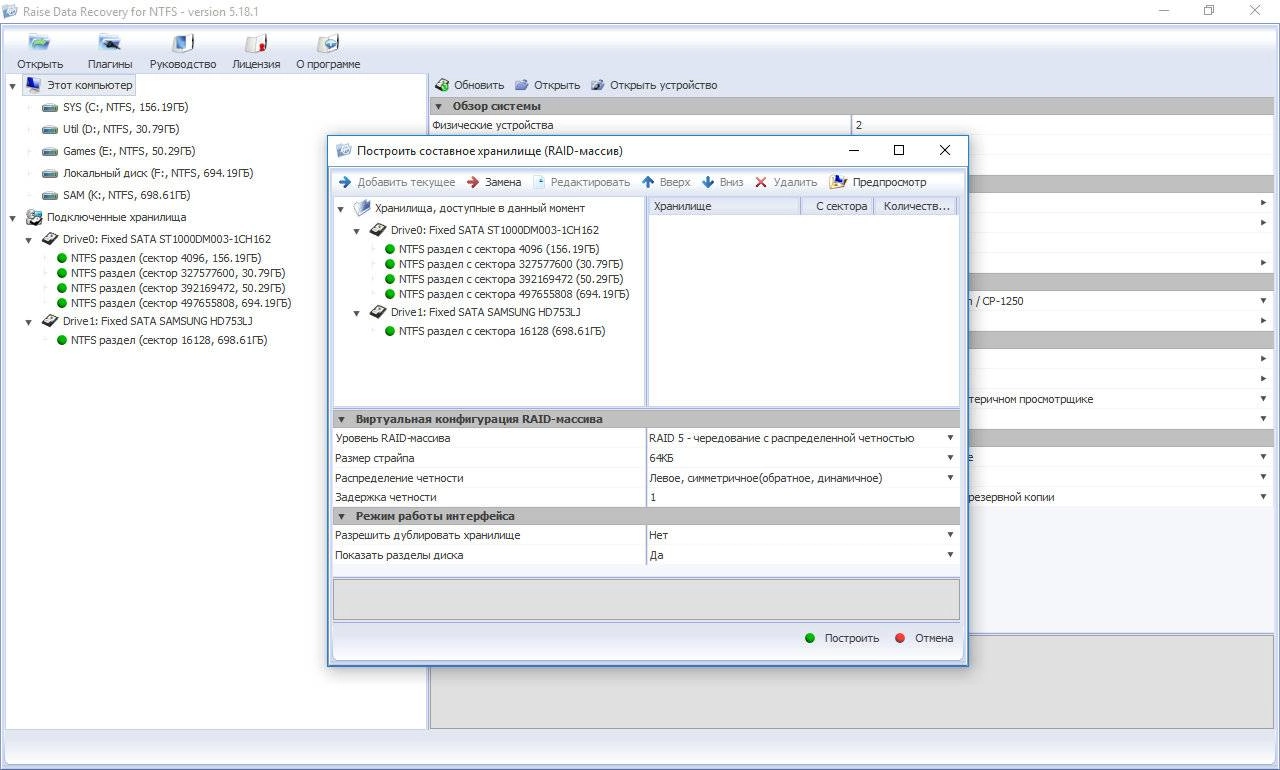Select the SYS (C:) drive icon
The height and width of the screenshot is (770, 1280).
[x=50, y=107]
